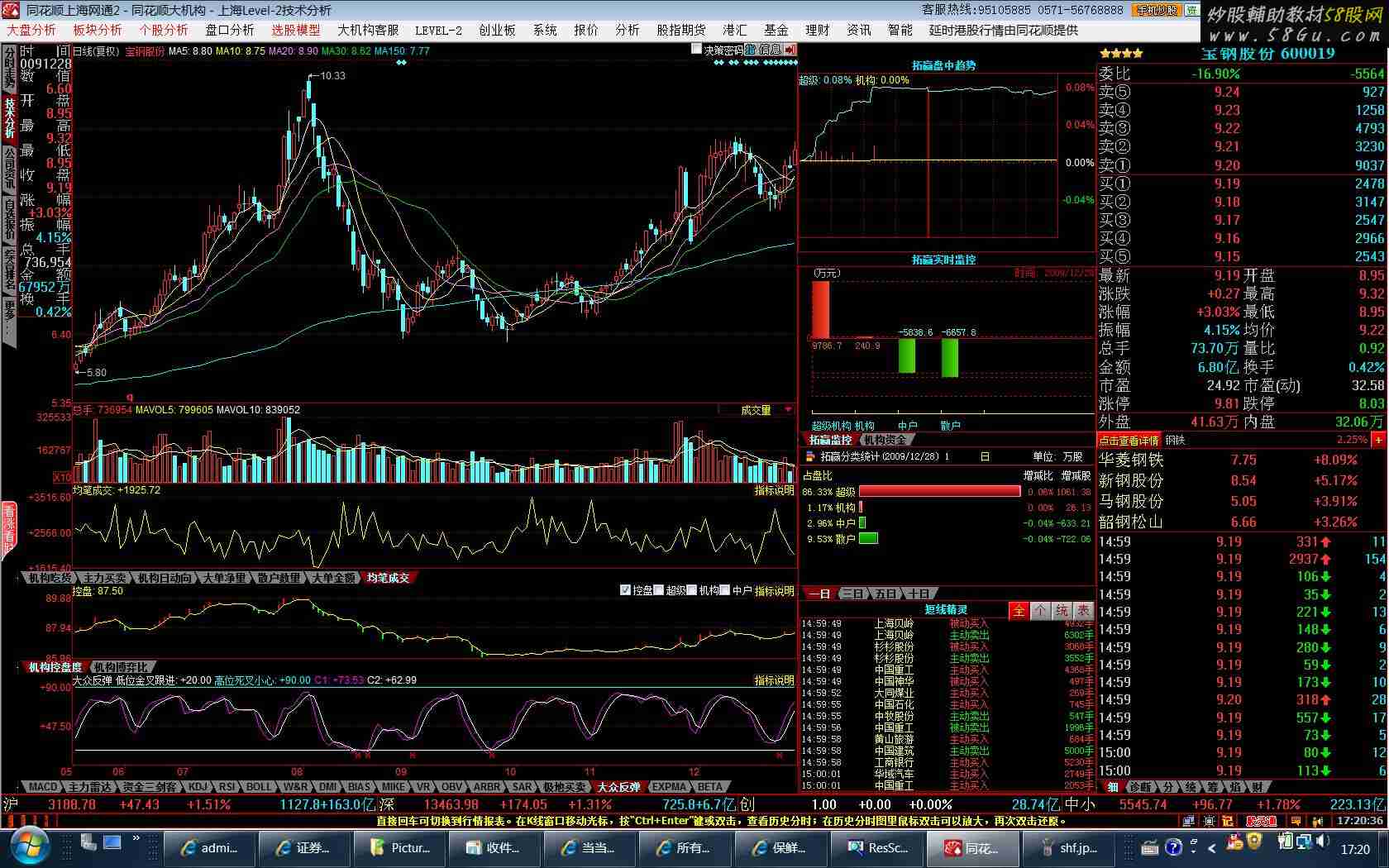The height and width of the screenshot is (868, 1389).
Task: Click the 个 filter icon in 短线精灵
Action: pos(1040,610)
